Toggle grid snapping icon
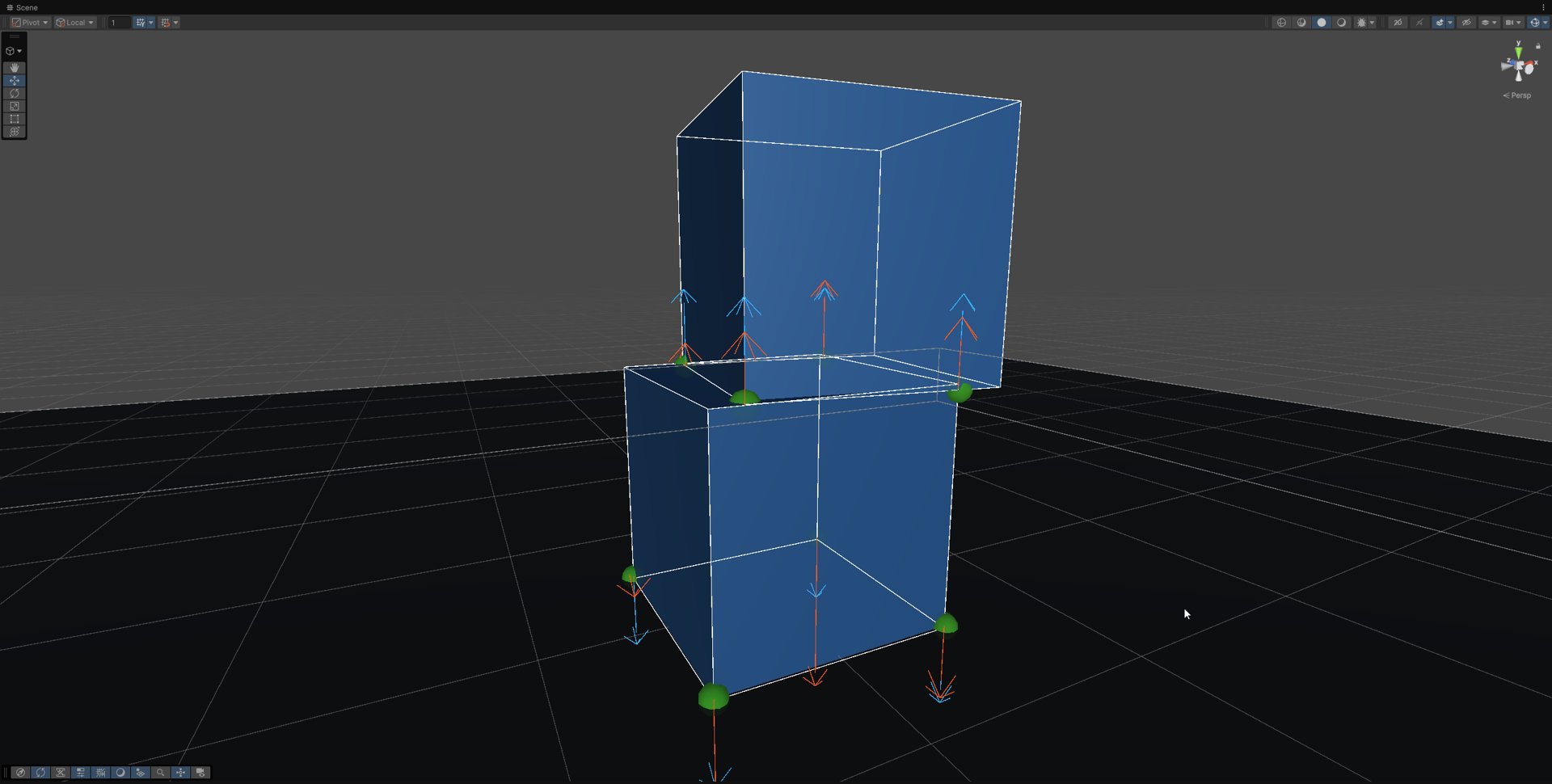Screen dimensions: 1552x784 165,23
